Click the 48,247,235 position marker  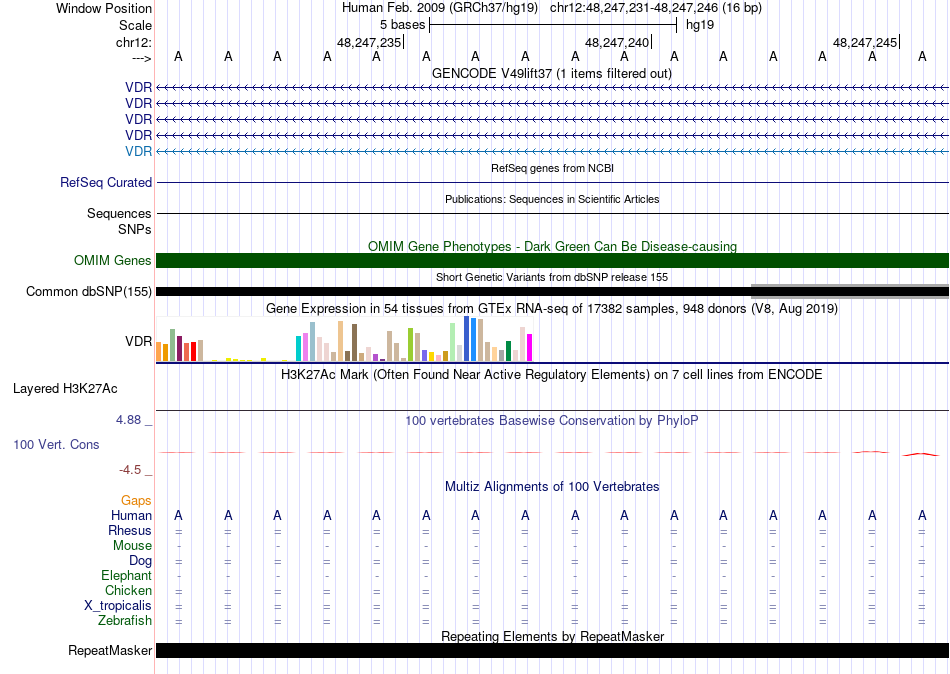[369, 42]
